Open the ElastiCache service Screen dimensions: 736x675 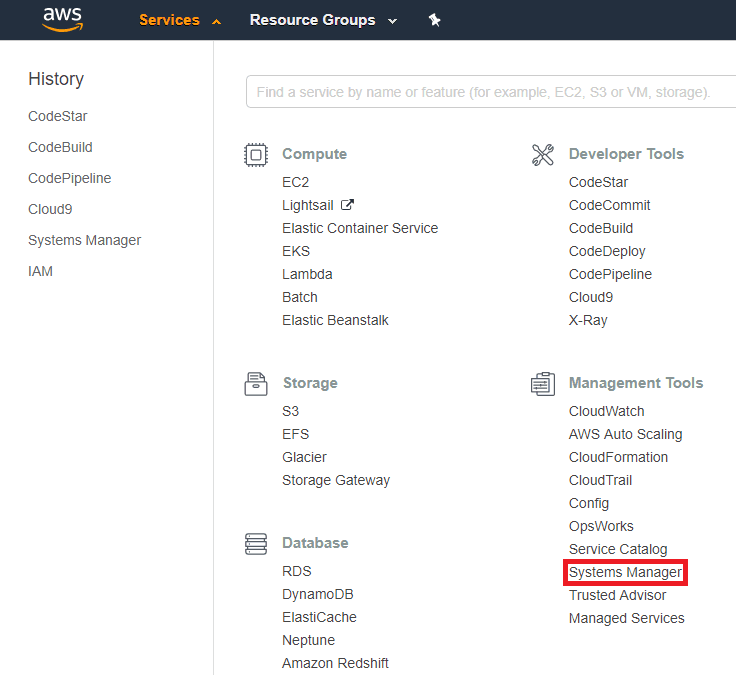click(319, 617)
